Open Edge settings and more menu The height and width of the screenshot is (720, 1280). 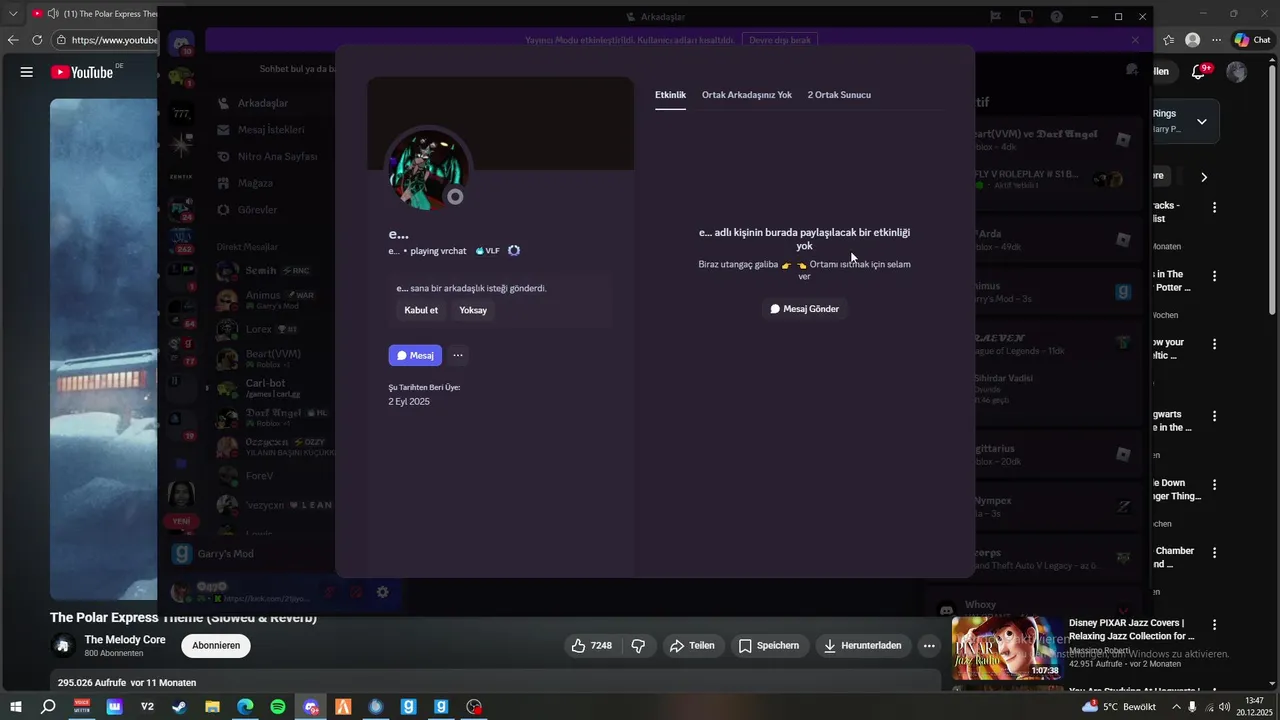click(1216, 40)
